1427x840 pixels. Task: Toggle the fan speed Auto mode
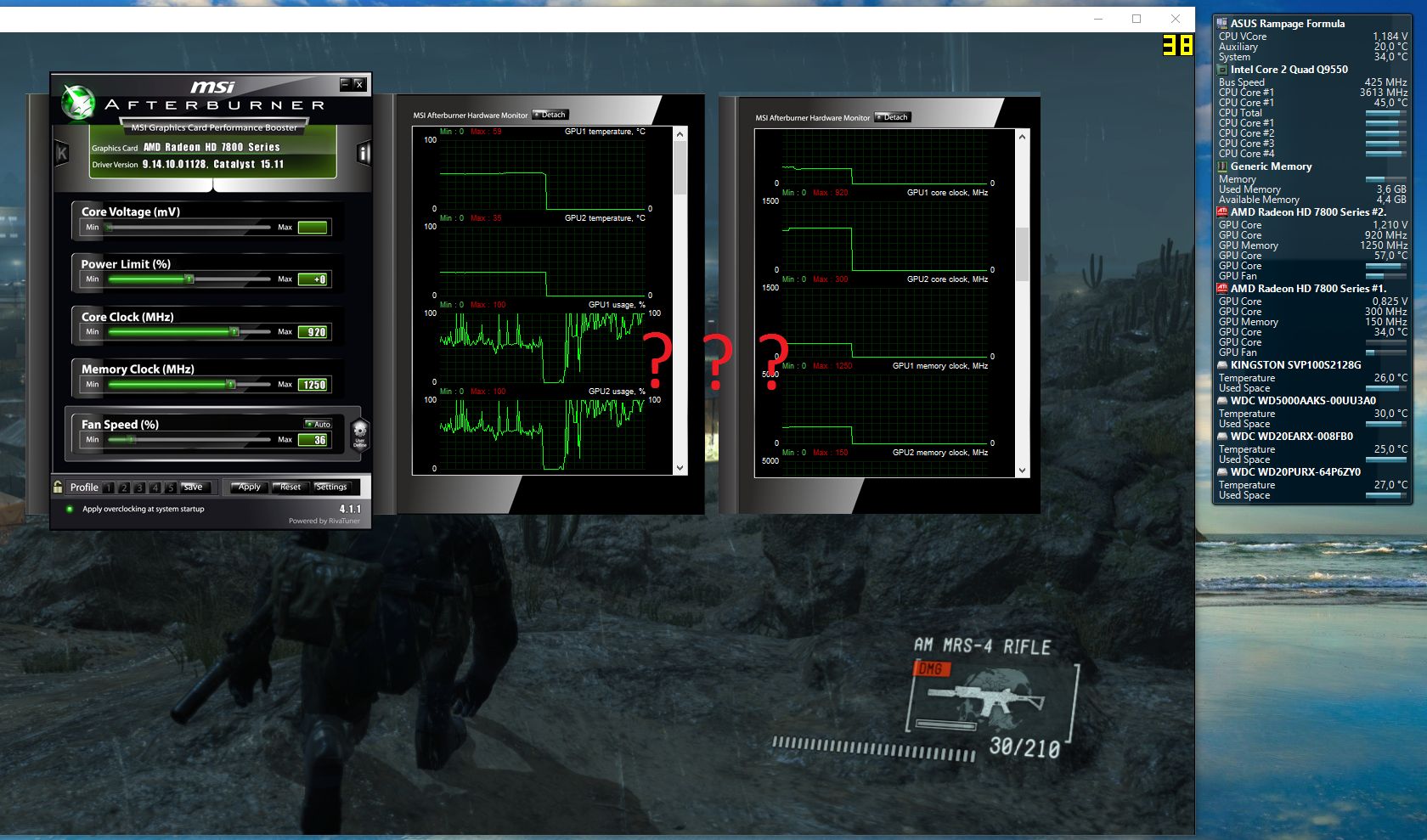(318, 424)
